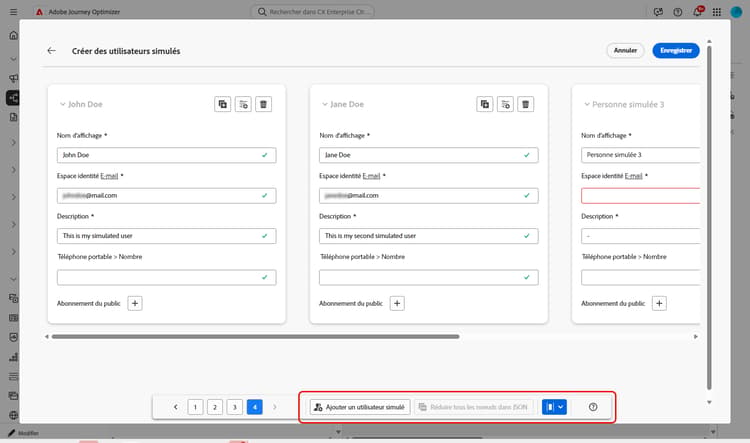750x443 pixels.
Task: Click the Enregistrer button
Action: click(x=676, y=50)
